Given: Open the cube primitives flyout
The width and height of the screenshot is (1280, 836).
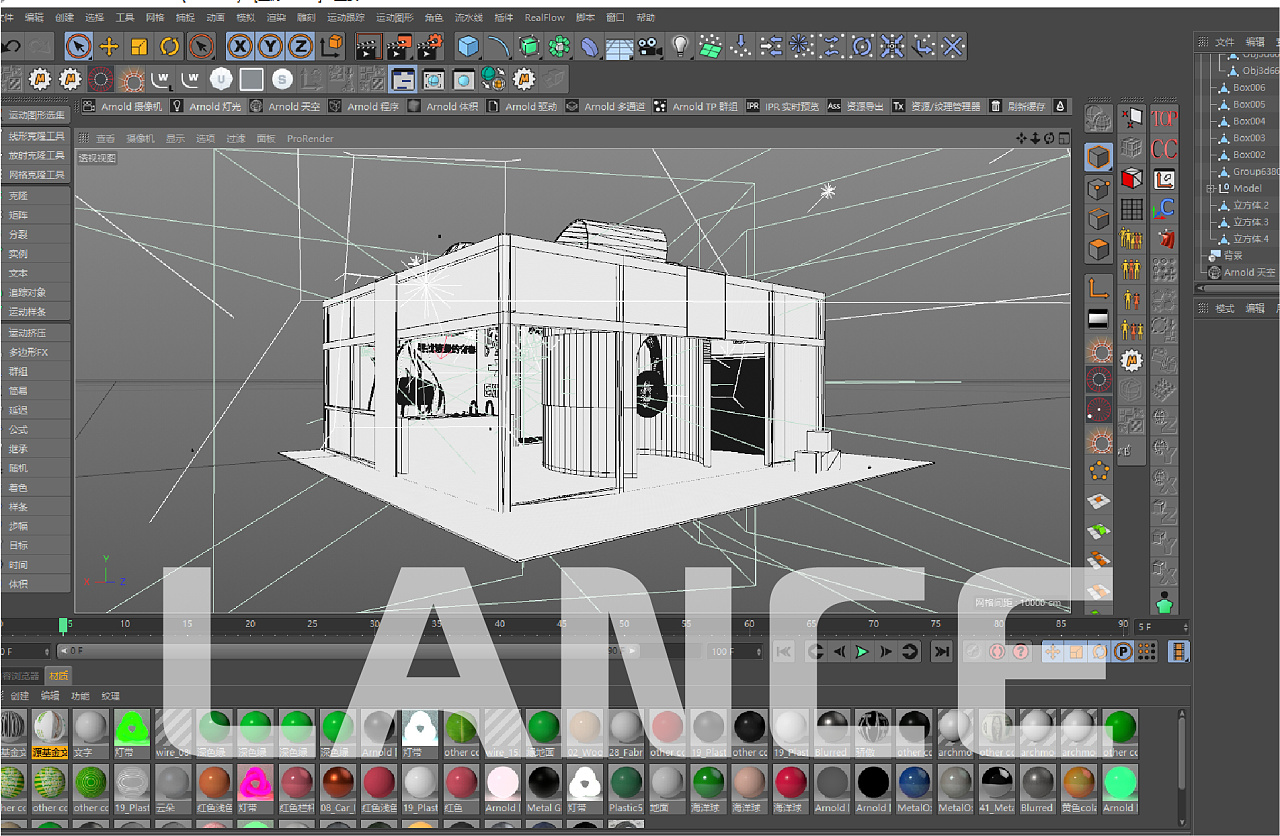Looking at the screenshot, I should 468,46.
